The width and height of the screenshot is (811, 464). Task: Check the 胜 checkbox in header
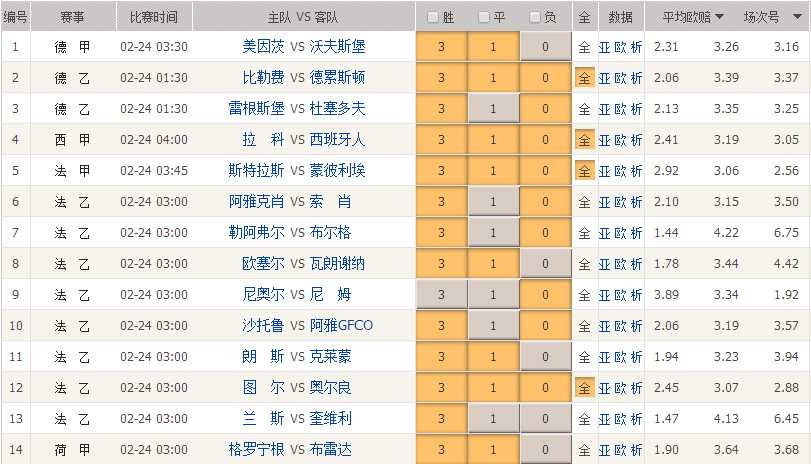coord(433,18)
